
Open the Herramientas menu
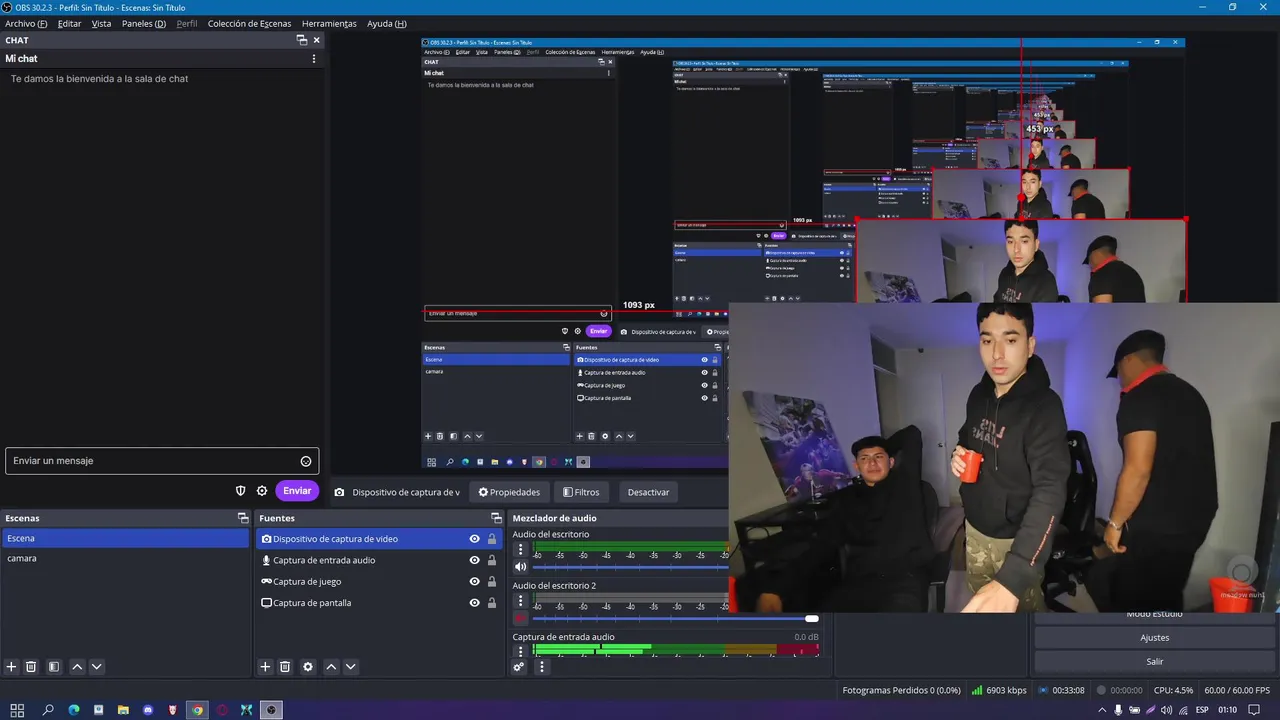pyautogui.click(x=329, y=24)
